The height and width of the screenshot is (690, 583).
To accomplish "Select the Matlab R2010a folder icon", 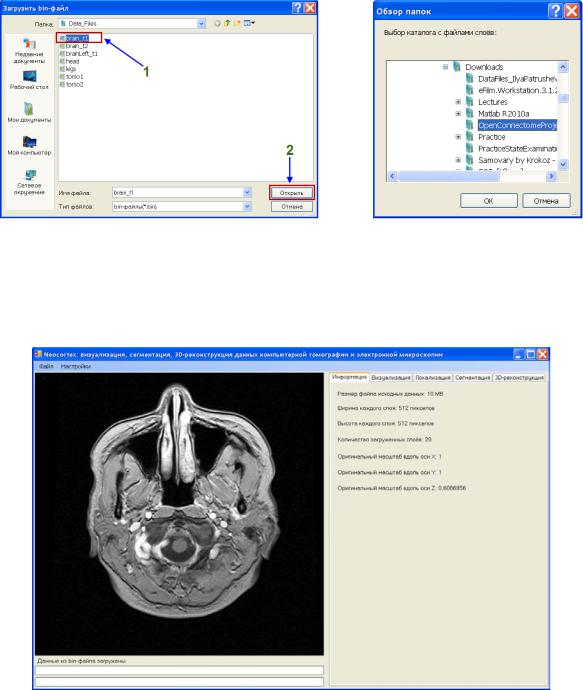I will tap(470, 114).
